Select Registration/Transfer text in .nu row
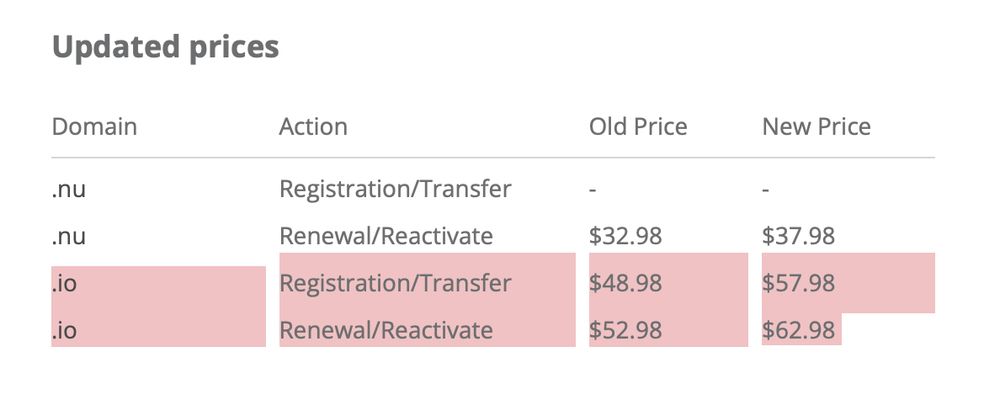The height and width of the screenshot is (401, 1000). click(x=395, y=189)
